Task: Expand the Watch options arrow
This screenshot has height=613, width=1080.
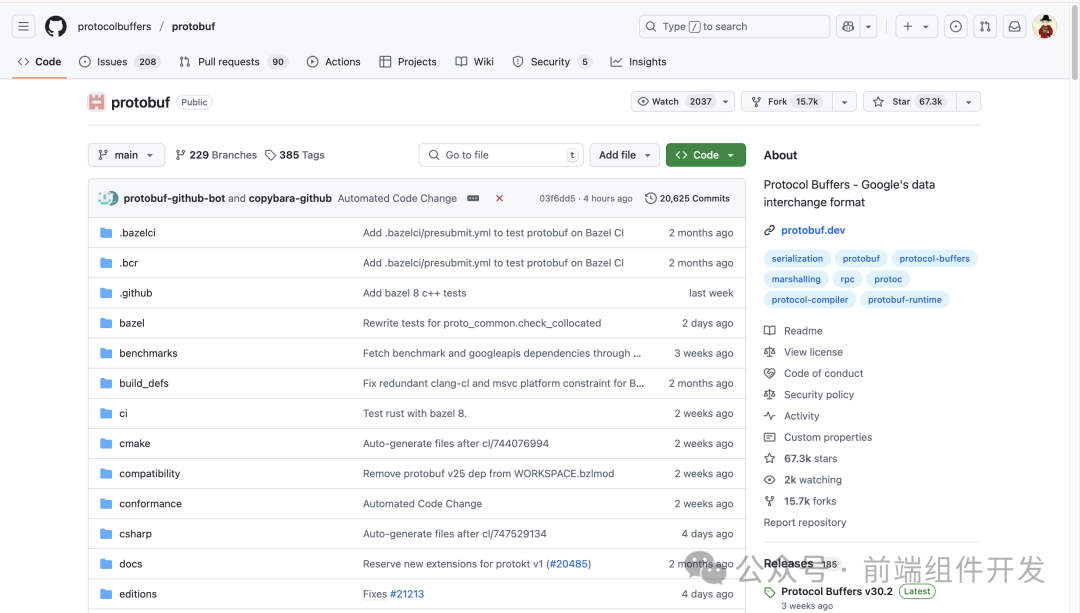Action: point(725,102)
